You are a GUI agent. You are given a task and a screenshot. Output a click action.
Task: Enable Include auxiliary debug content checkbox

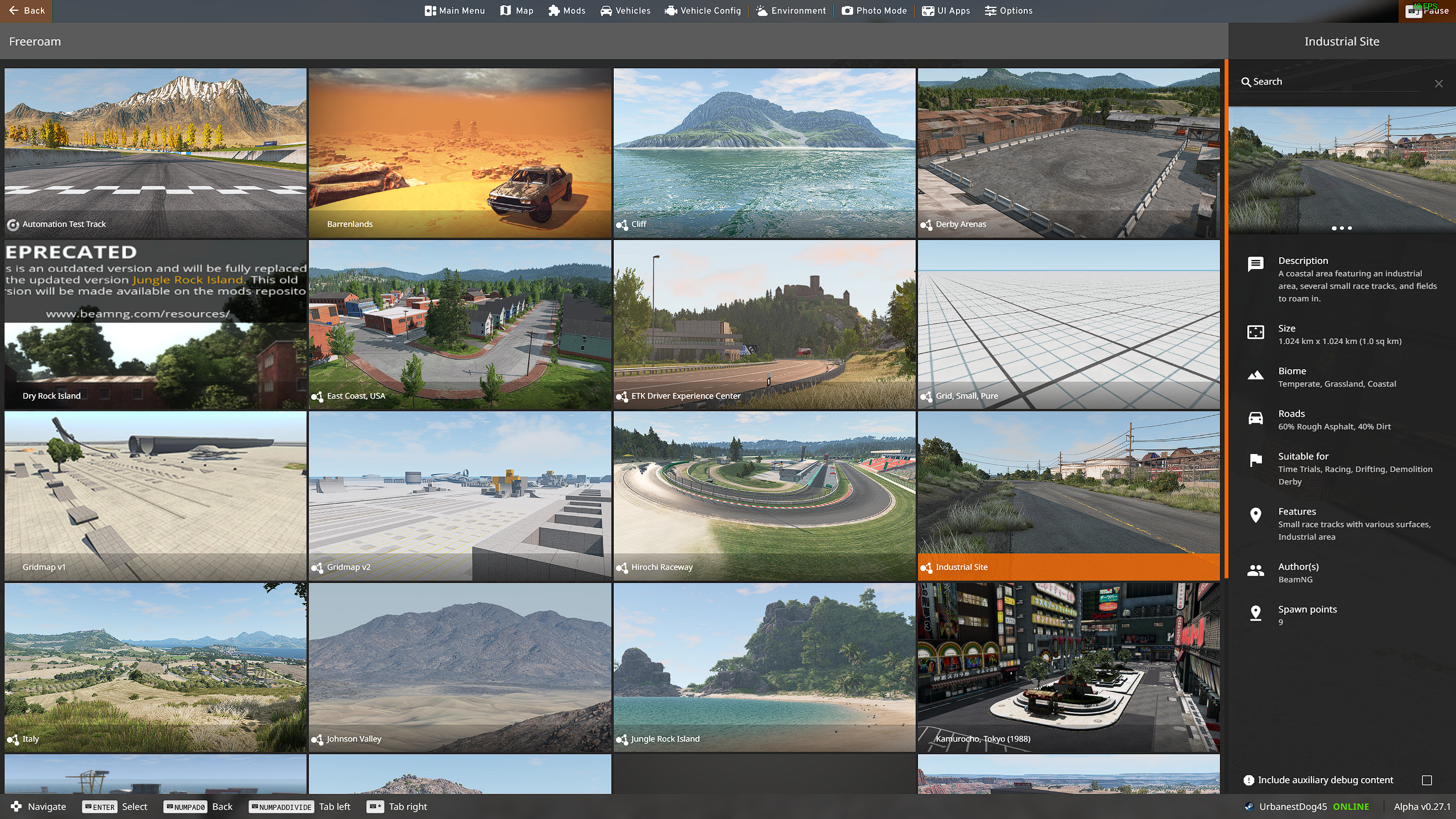point(1426,780)
